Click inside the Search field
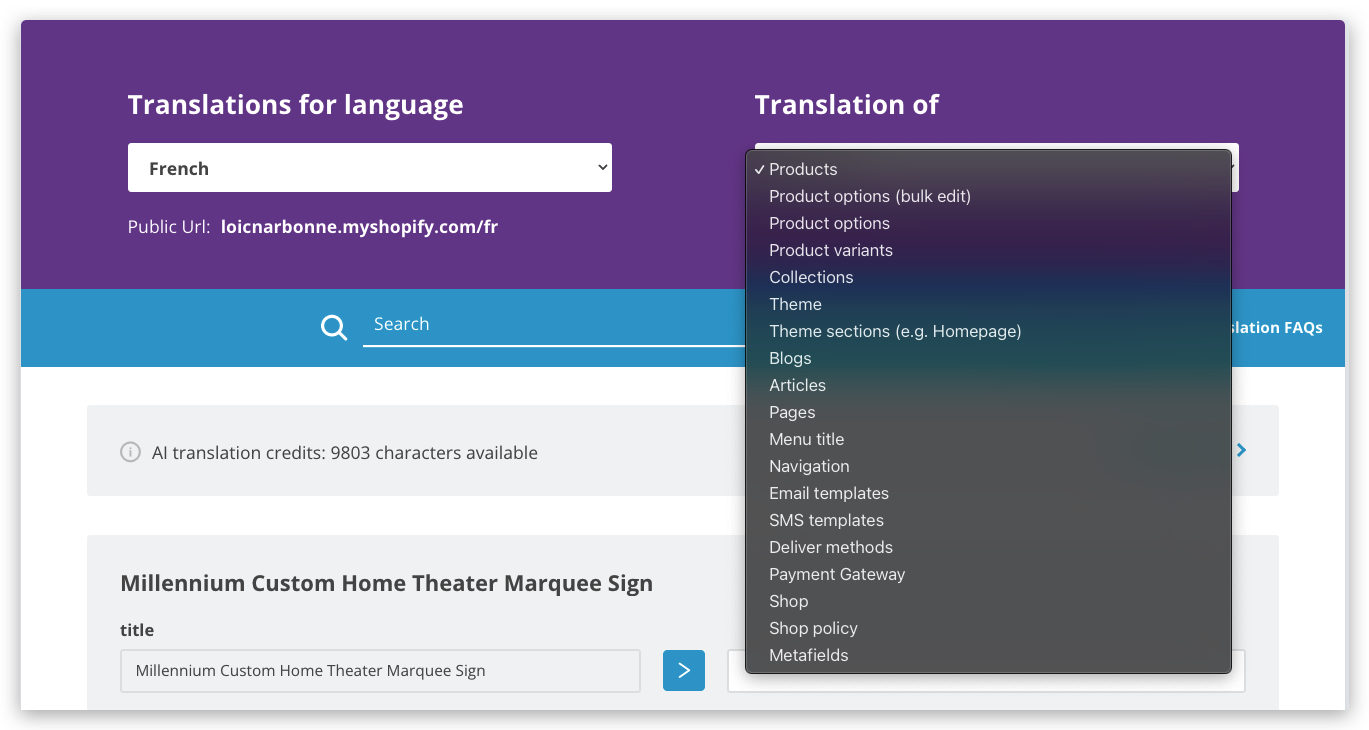The image size is (1369, 730). point(550,323)
